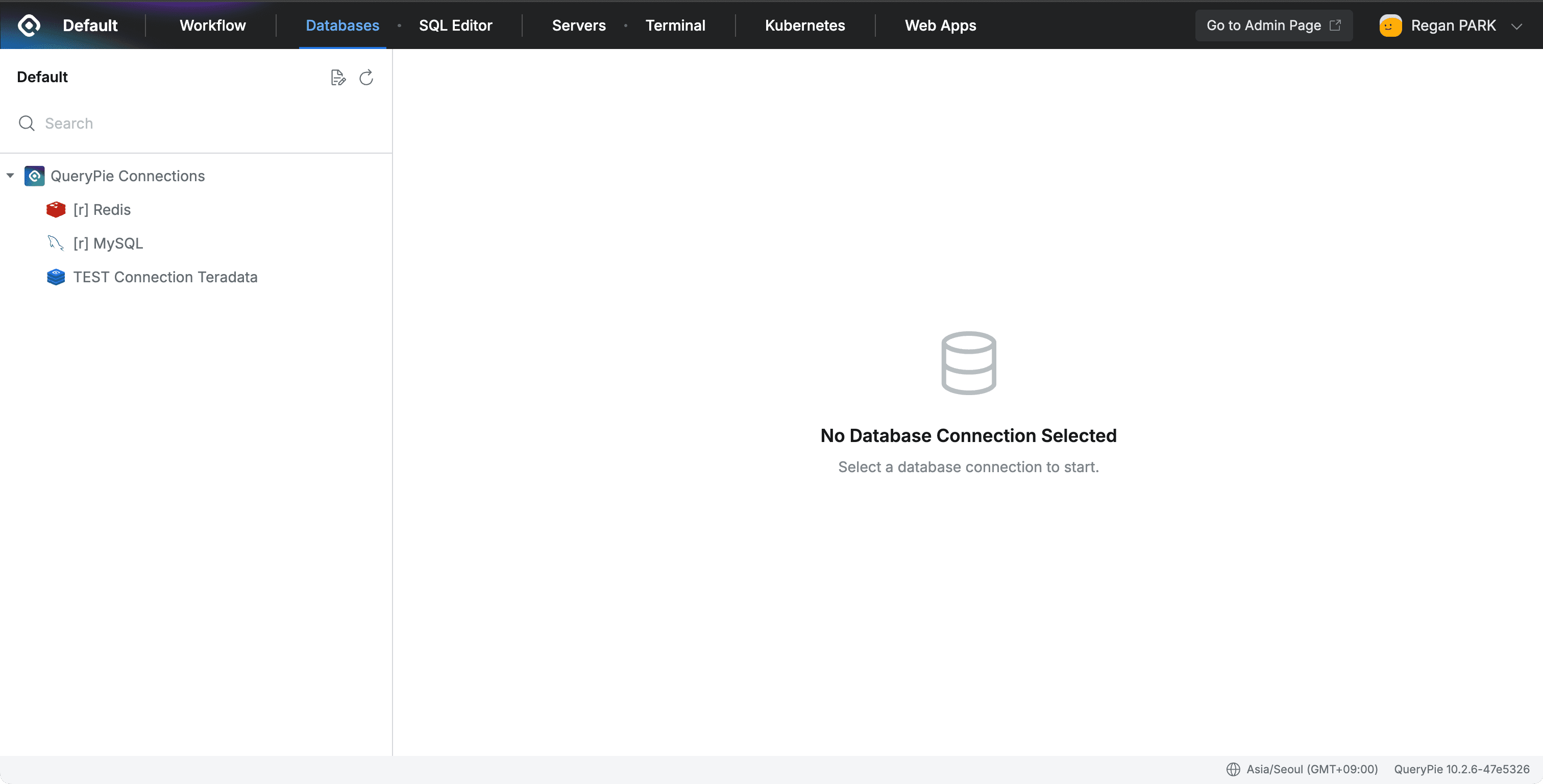Image resolution: width=1543 pixels, height=784 pixels.
Task: Switch to the Terminal tab
Action: tap(676, 25)
